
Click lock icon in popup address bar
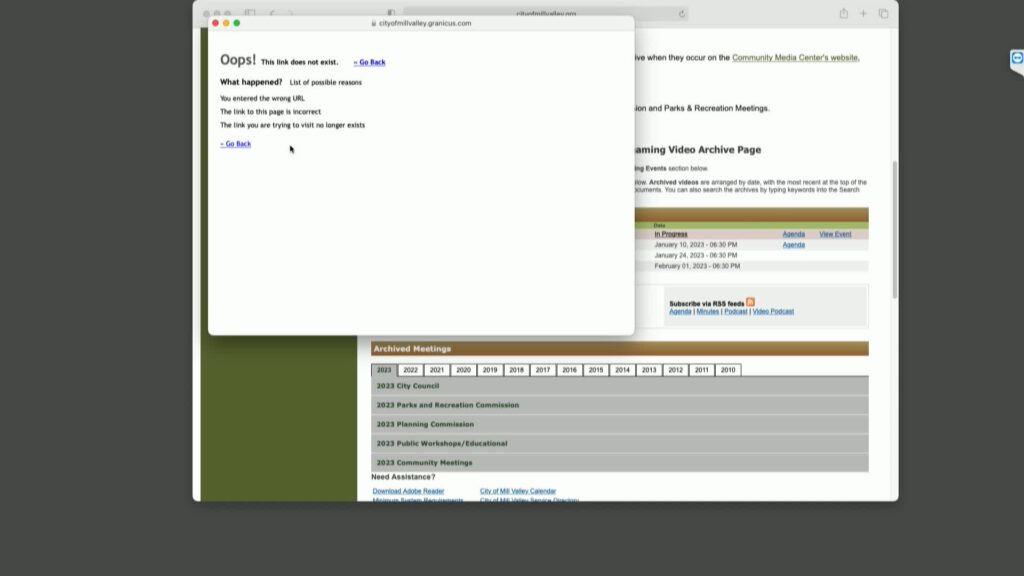click(374, 24)
